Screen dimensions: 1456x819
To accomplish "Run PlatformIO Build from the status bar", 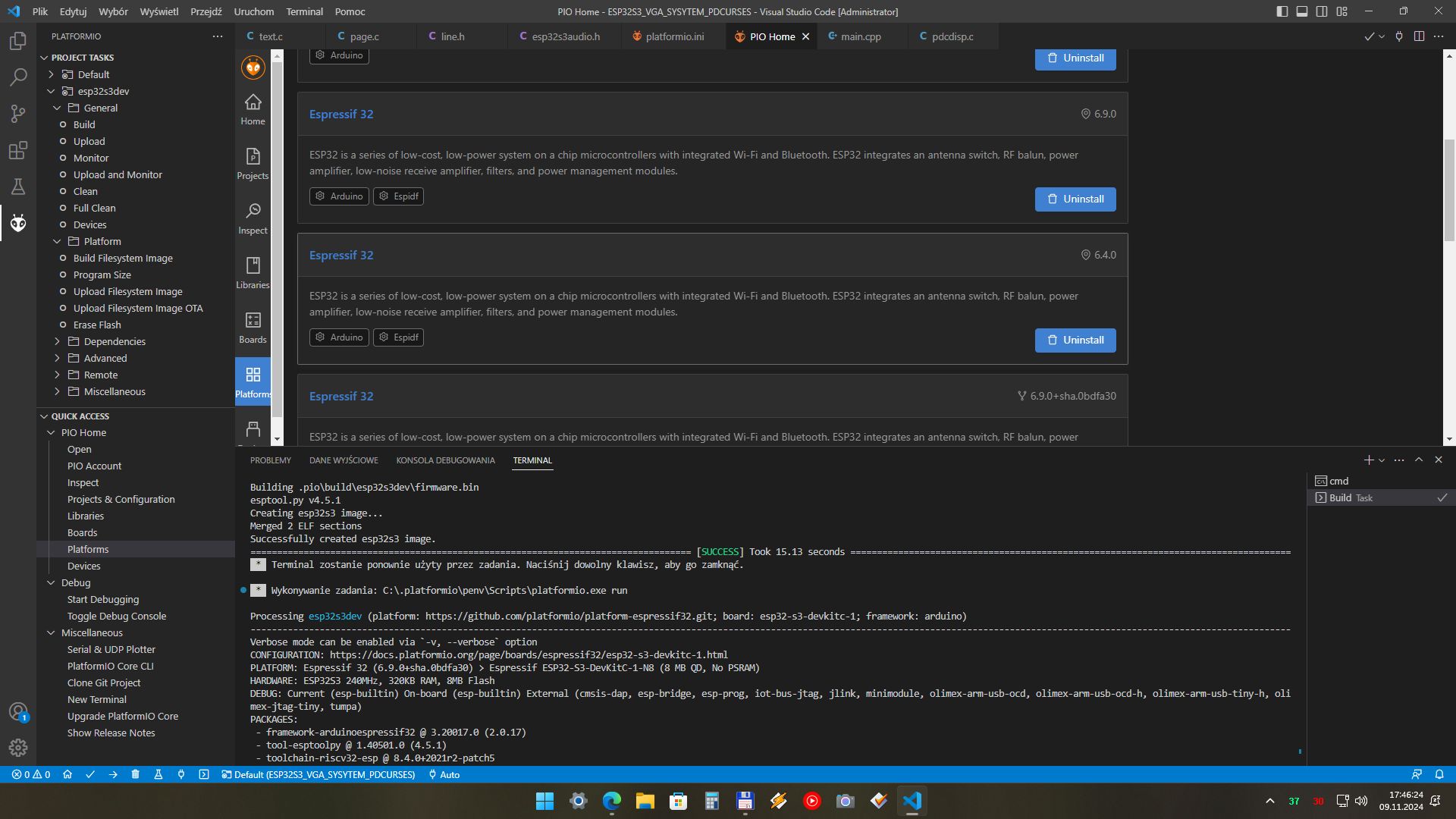I will (x=91, y=774).
